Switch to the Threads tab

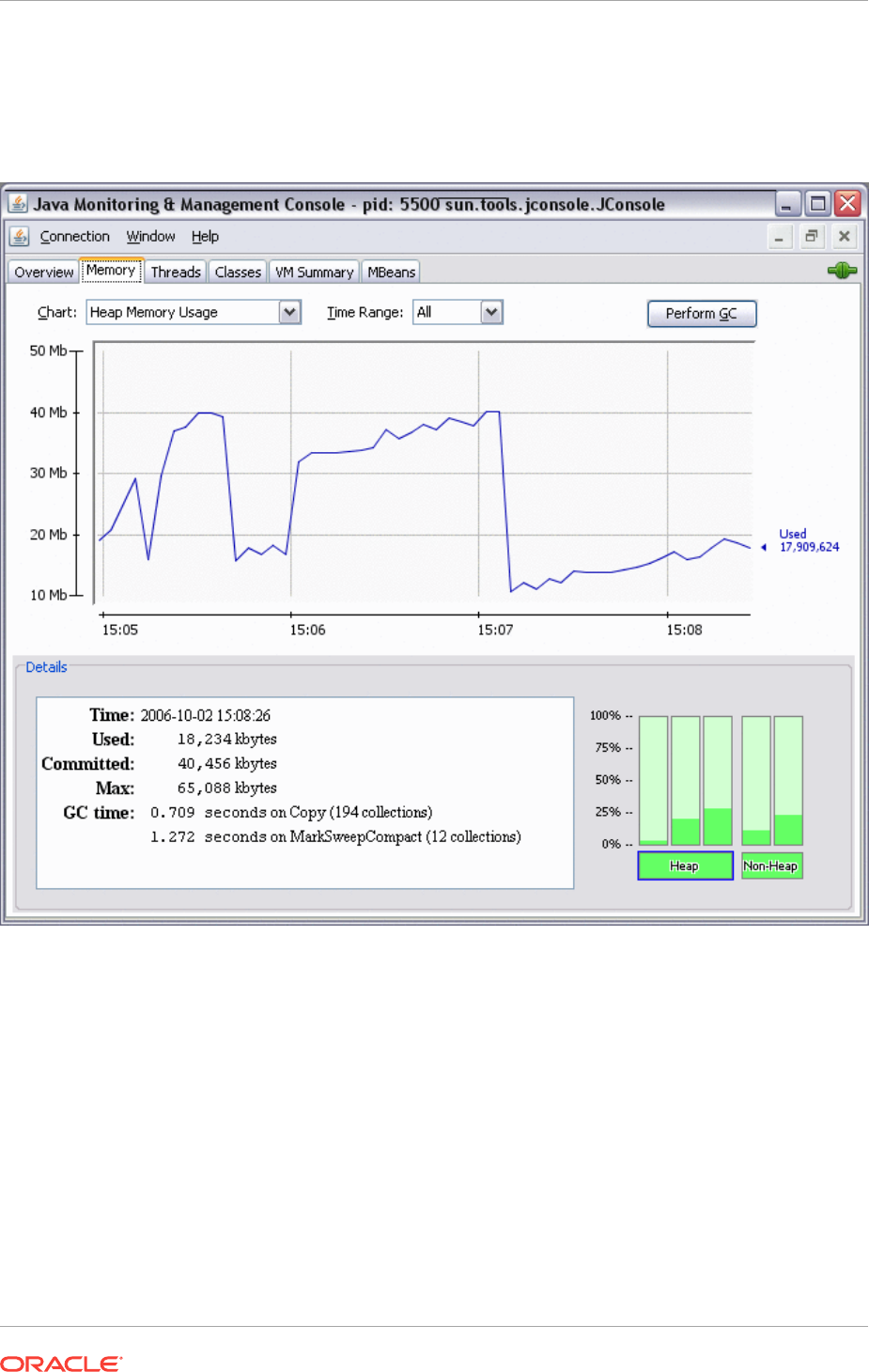pyautogui.click(x=176, y=272)
